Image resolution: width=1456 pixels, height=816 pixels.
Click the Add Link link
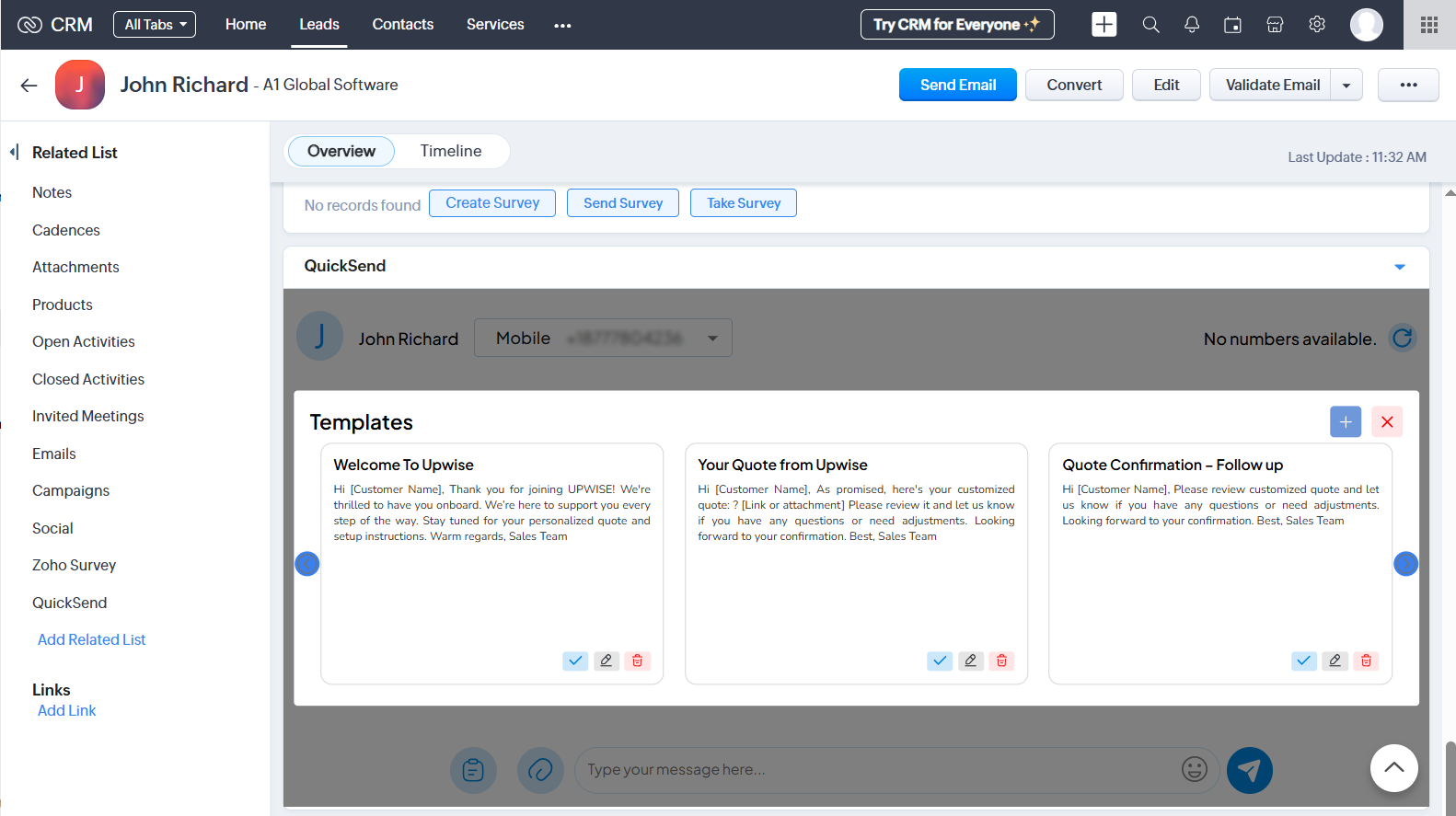pos(67,710)
